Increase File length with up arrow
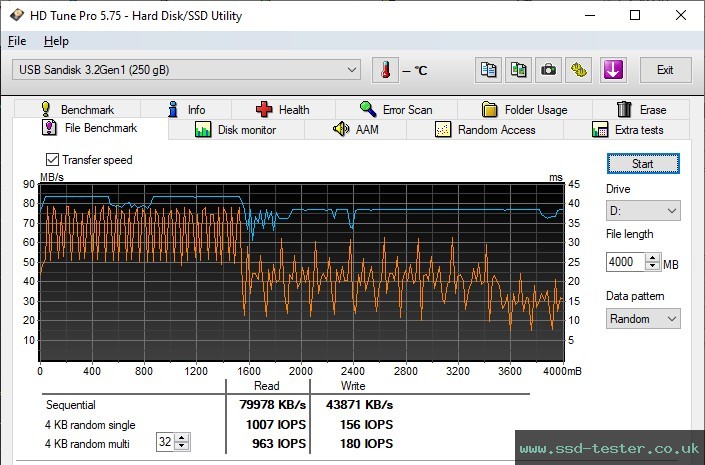This screenshot has width=705, height=465. [653, 258]
